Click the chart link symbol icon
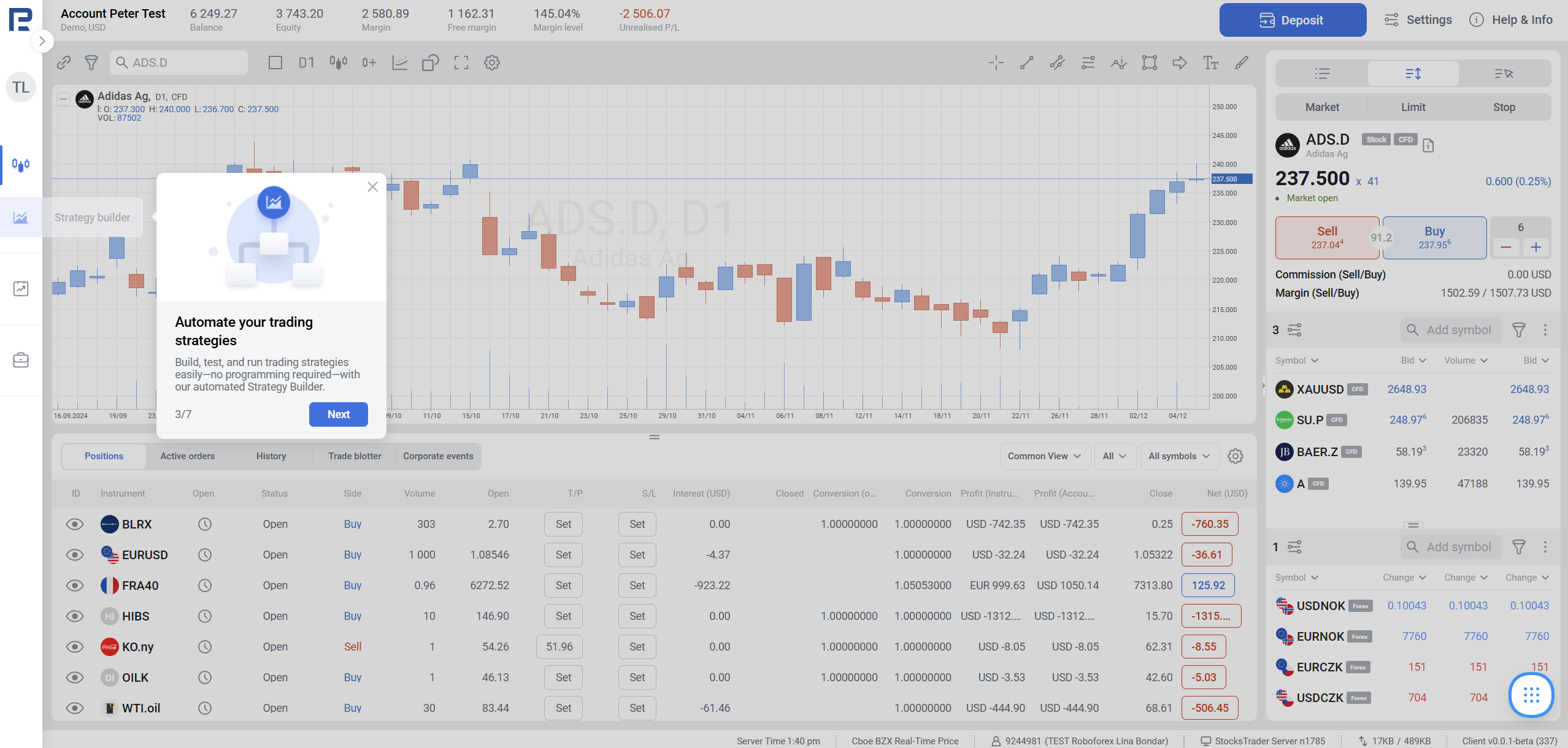The height and width of the screenshot is (748, 1568). [64, 63]
